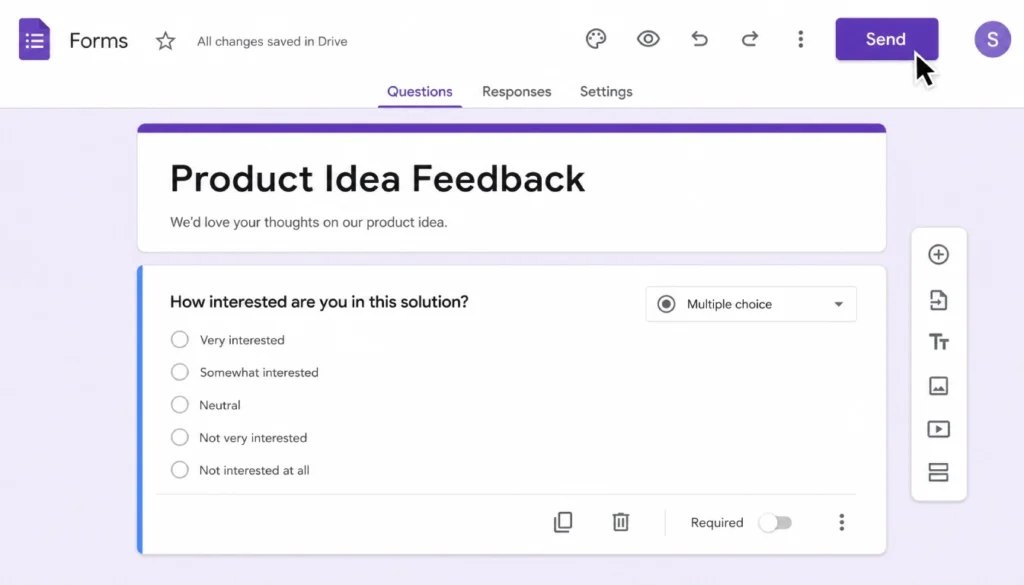Add an image to the form
The image size is (1024, 585).
938,386
